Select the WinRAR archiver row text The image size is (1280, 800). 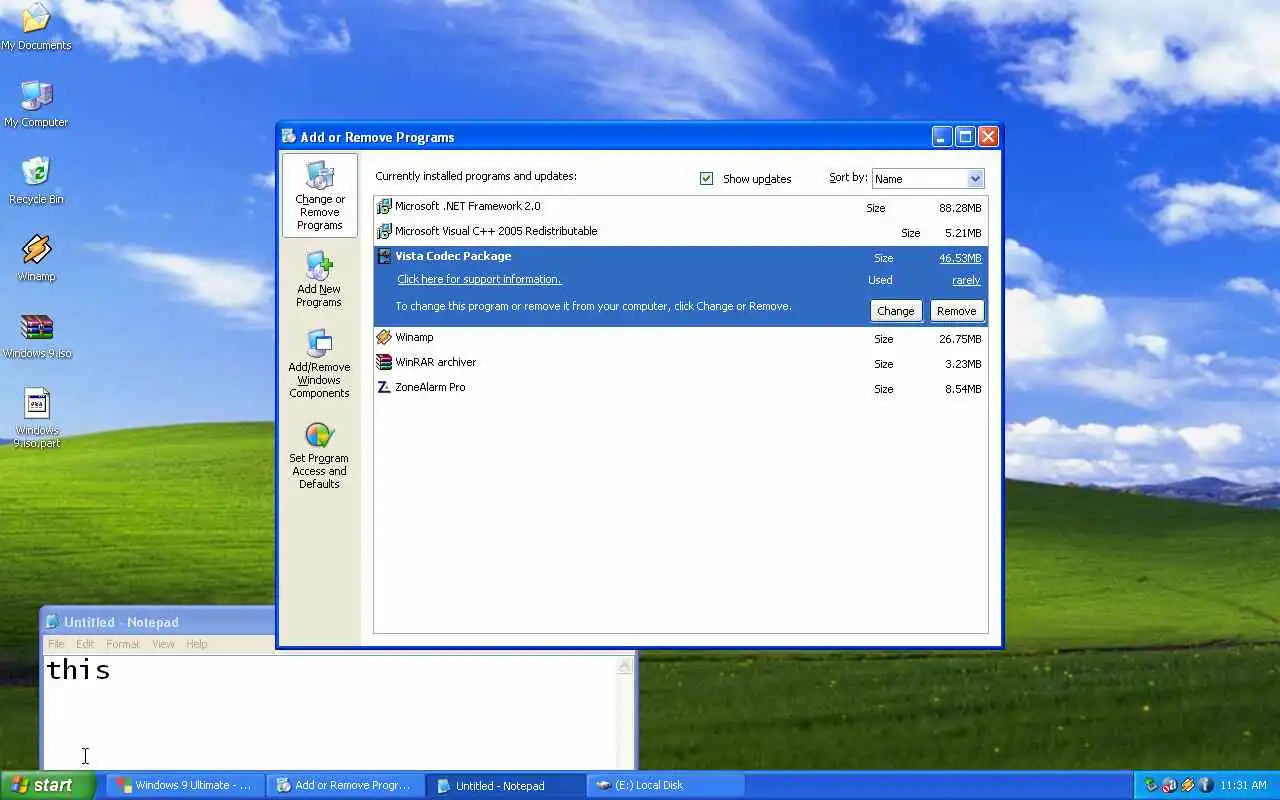pos(435,362)
